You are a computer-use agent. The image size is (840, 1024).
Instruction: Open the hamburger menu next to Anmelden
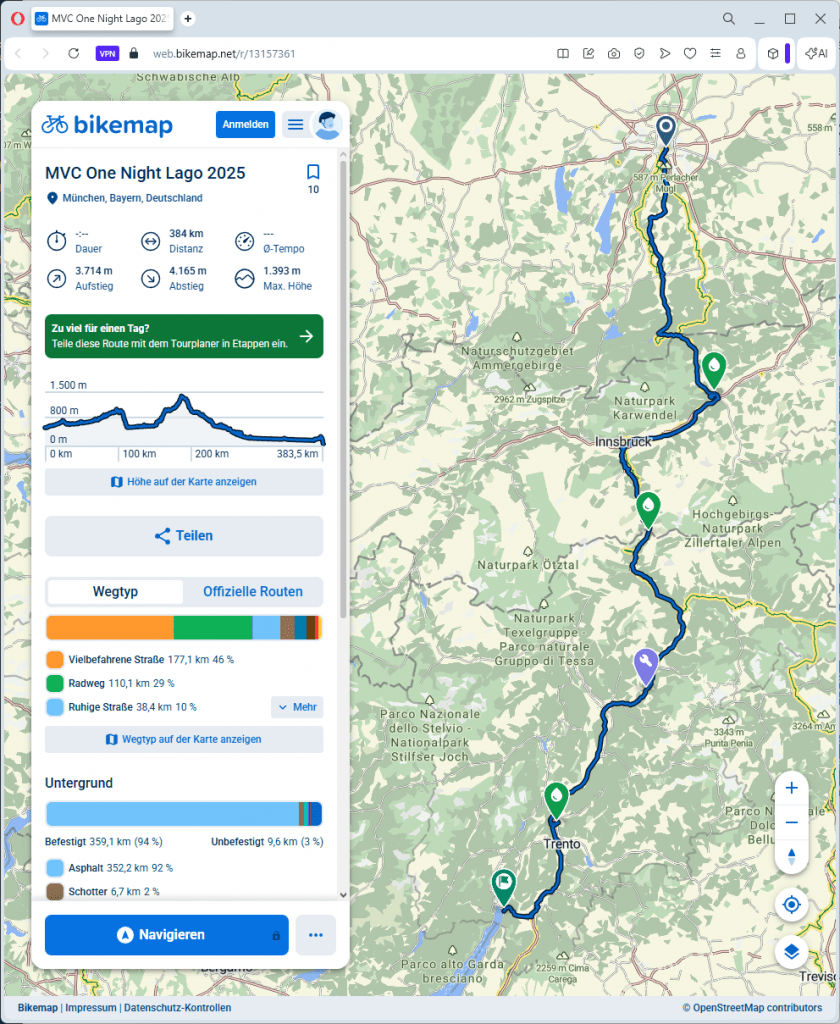pos(295,124)
